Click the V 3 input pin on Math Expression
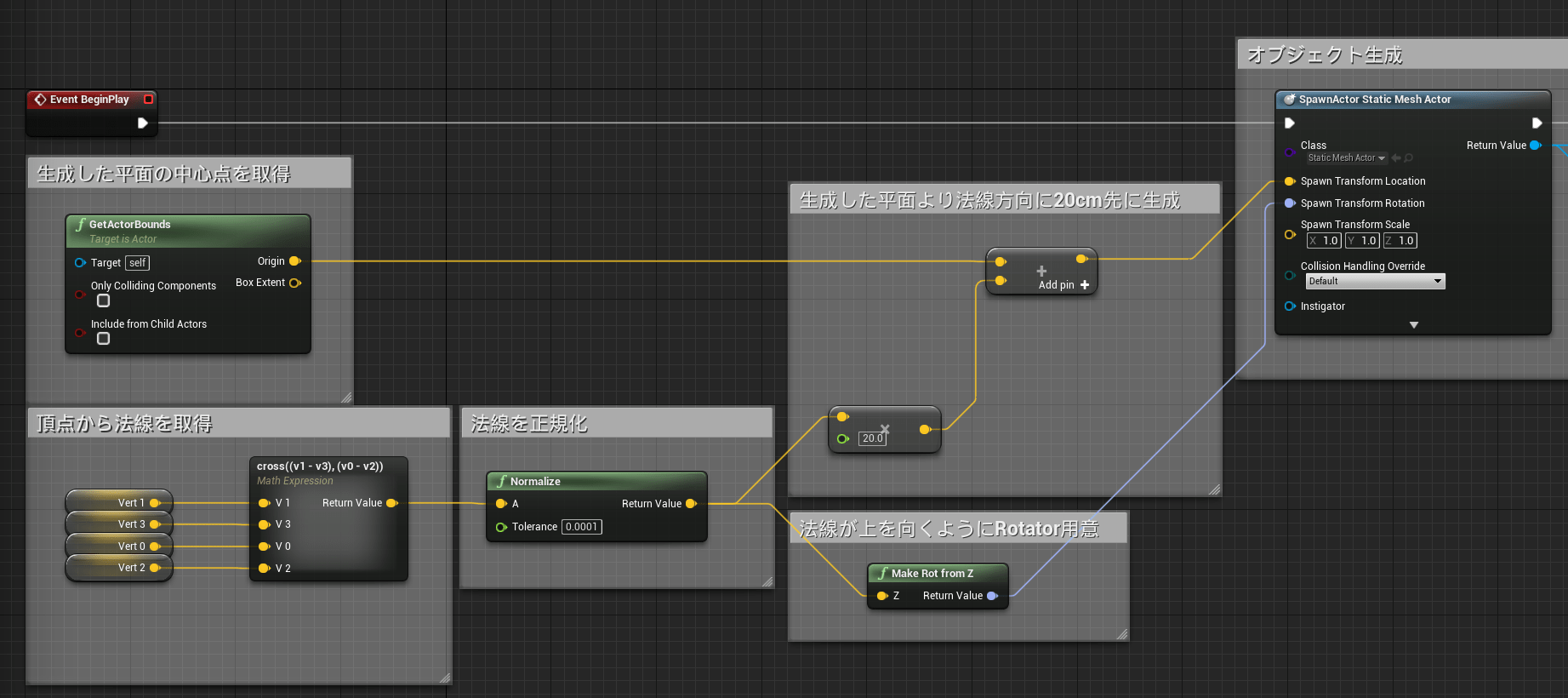Screen dimensions: 1568x698 pyautogui.click(x=265, y=524)
